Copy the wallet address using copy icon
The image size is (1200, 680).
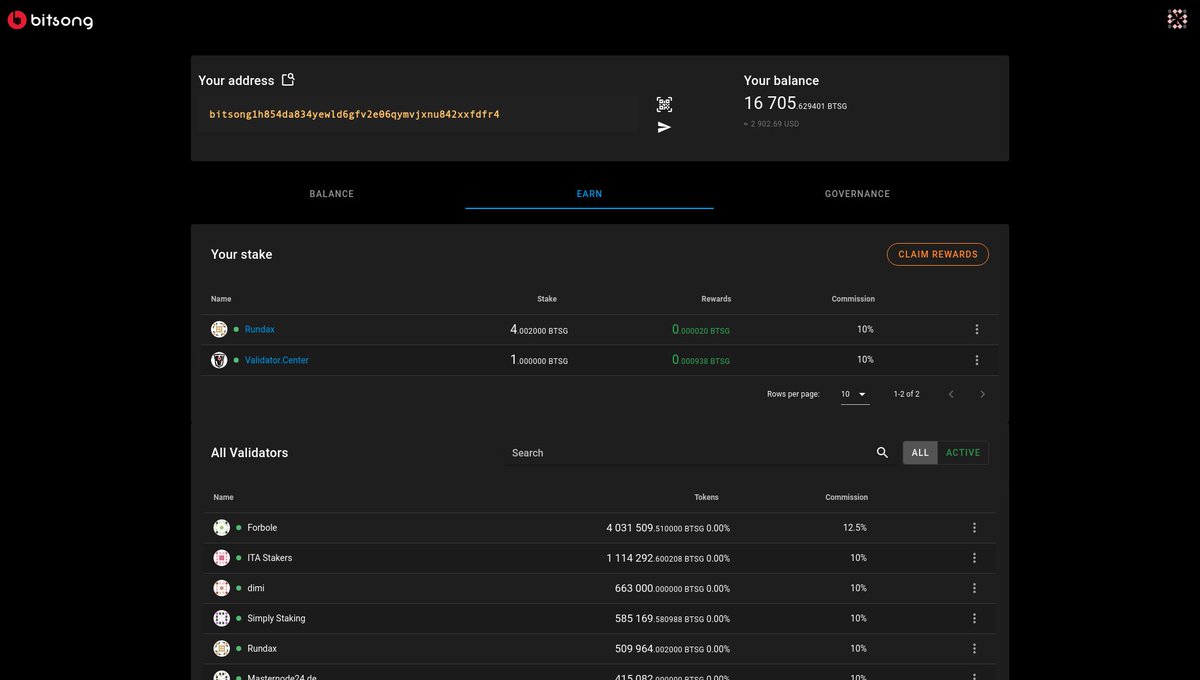coord(288,79)
